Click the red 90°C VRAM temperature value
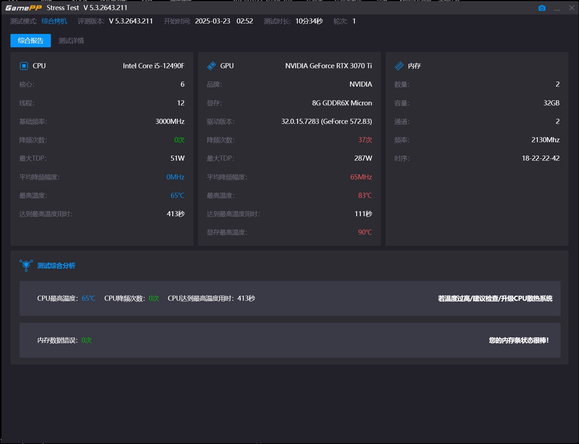Image resolution: width=579 pixels, height=444 pixels. tap(365, 232)
